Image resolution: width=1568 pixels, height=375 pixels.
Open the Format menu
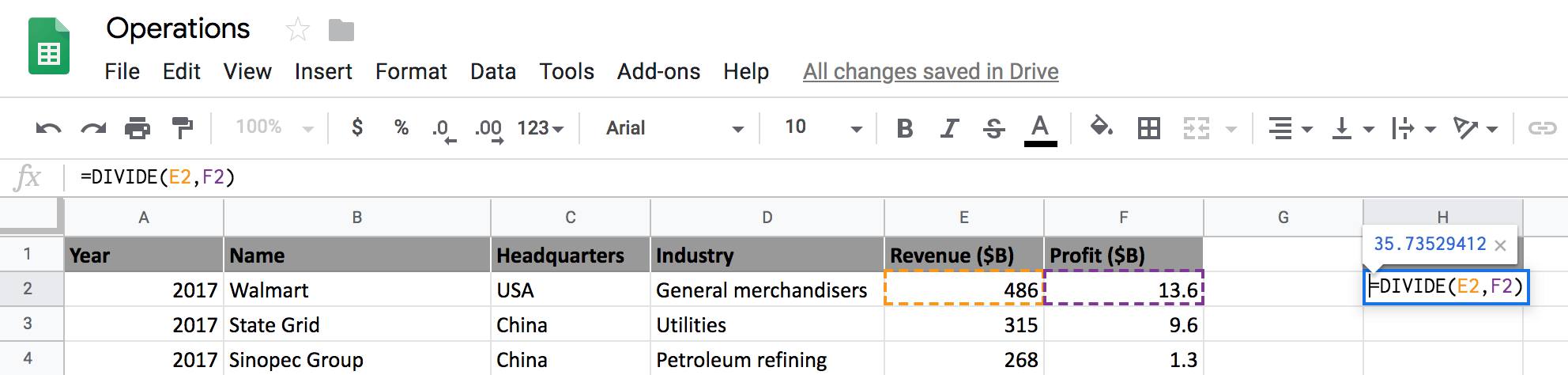[x=411, y=71]
